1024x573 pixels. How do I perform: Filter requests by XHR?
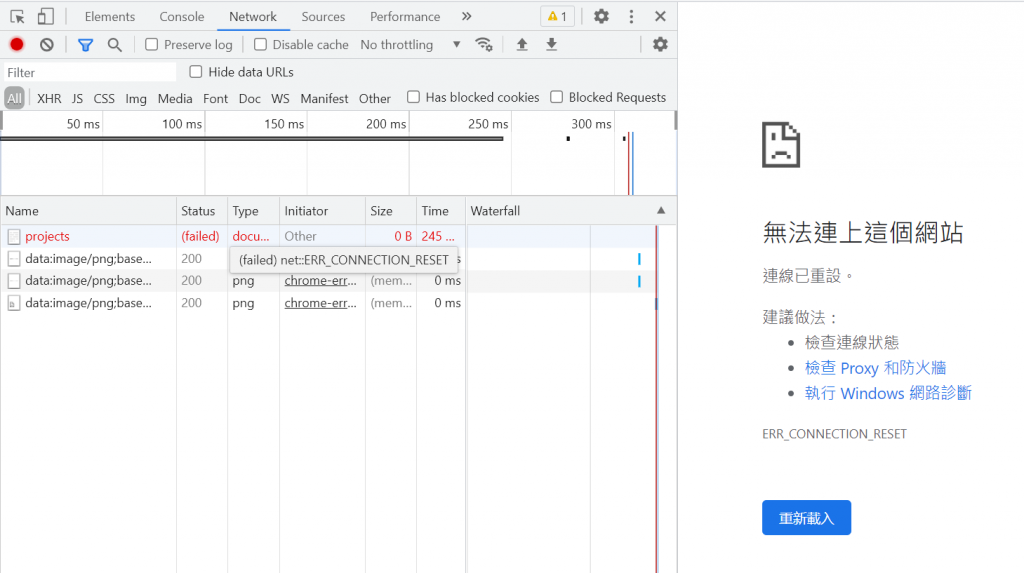(49, 98)
